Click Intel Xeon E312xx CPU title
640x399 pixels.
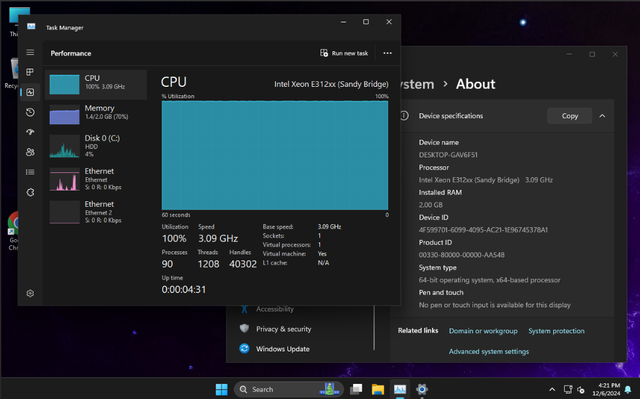click(x=331, y=84)
